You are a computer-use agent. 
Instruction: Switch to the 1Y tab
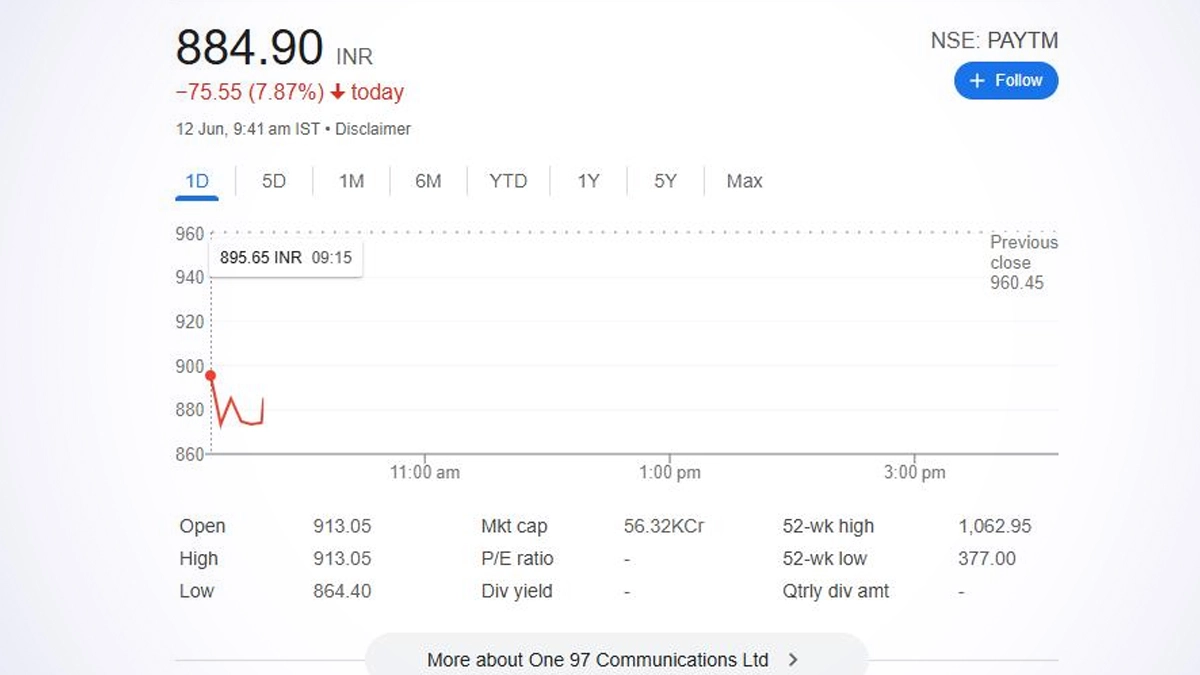(588, 181)
